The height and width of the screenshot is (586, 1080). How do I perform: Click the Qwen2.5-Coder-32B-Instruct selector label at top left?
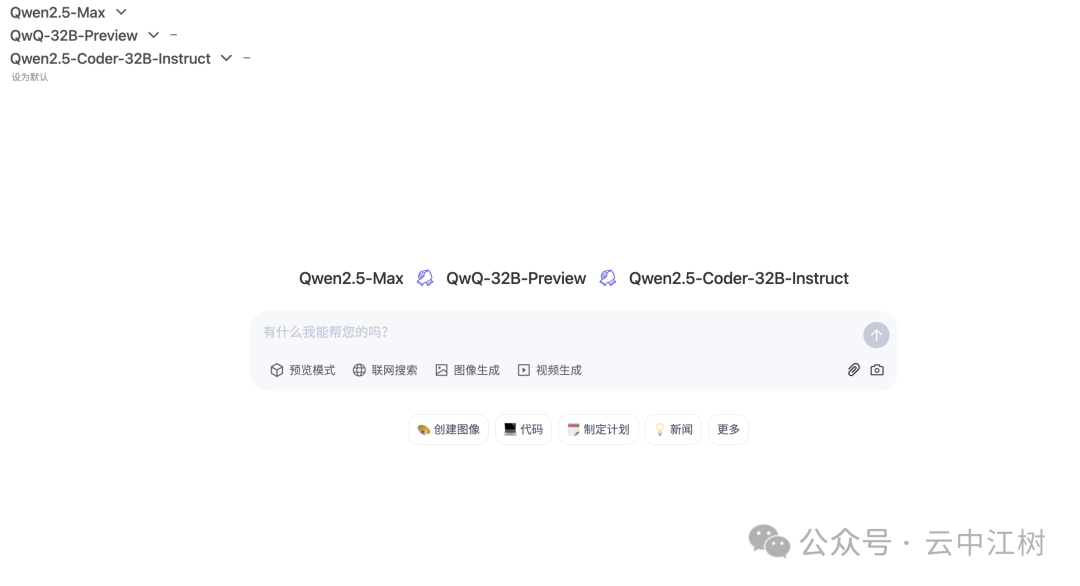pyautogui.click(x=110, y=59)
